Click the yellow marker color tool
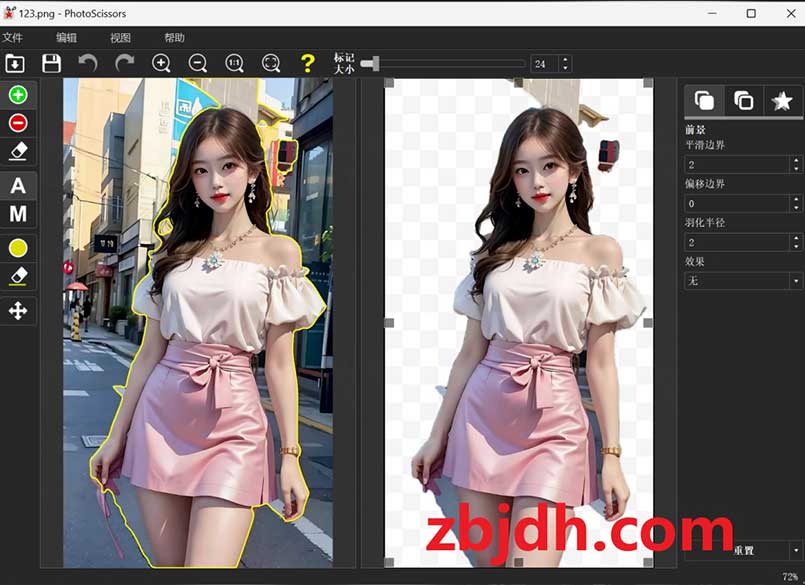 [x=19, y=246]
